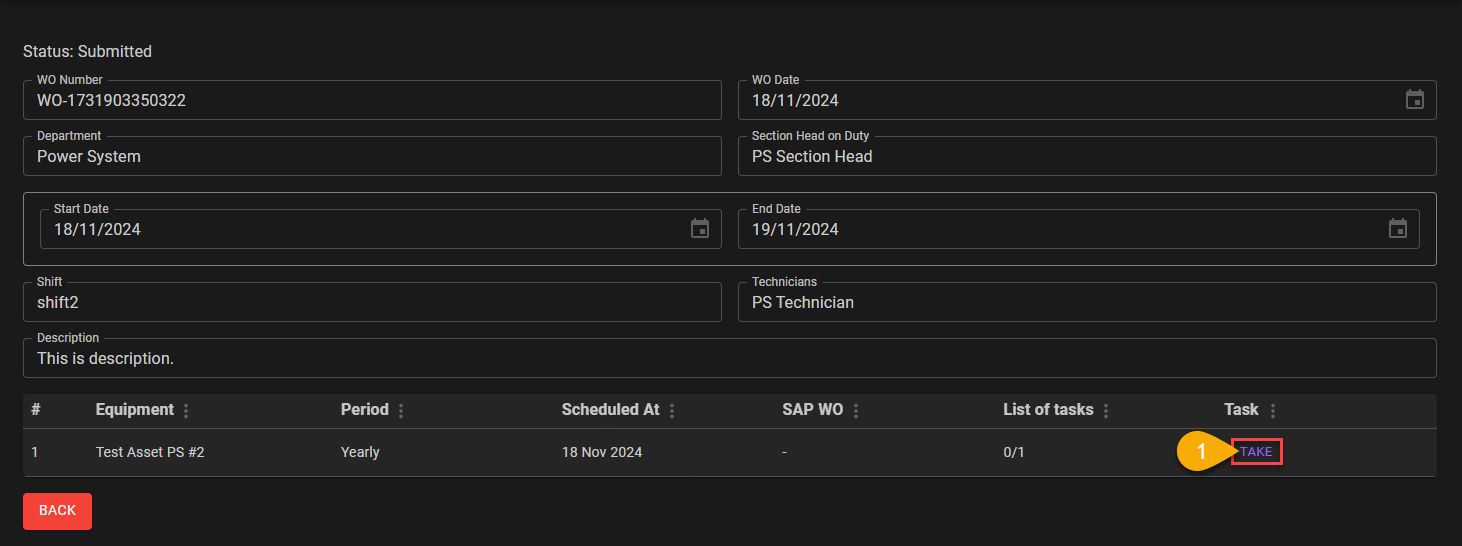Open the List of tasks column menu

tap(1106, 411)
